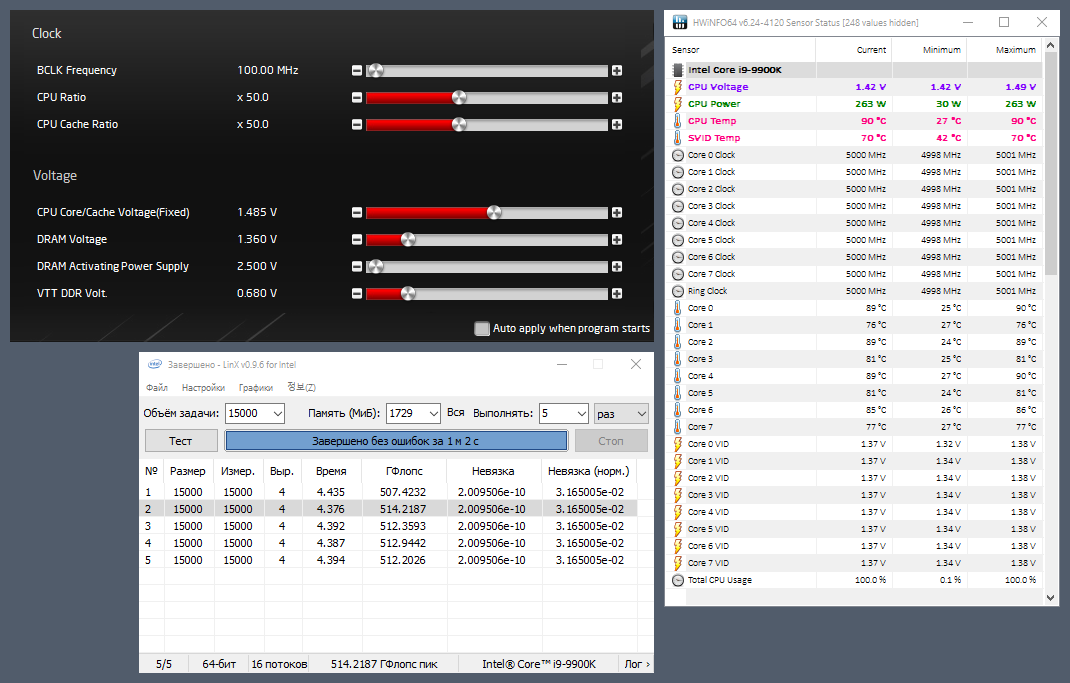Raise DRAM Activating Power Supply plus button

point(617,266)
